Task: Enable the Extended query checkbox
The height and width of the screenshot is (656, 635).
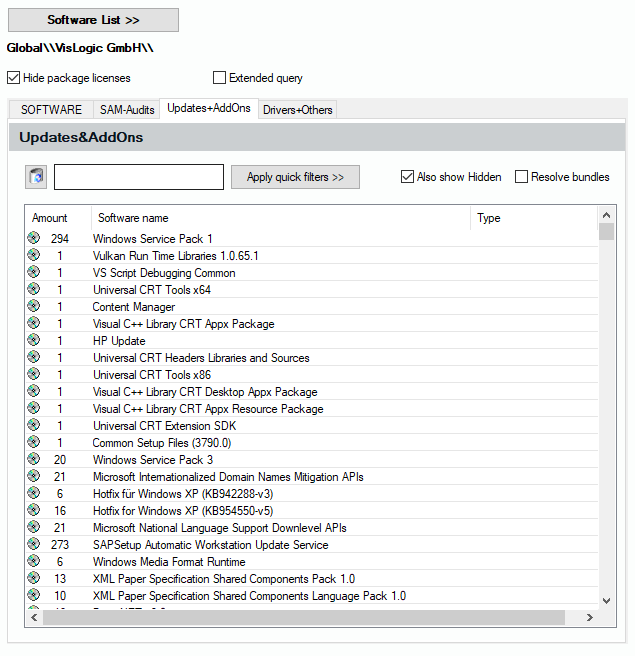Action: pyautogui.click(x=220, y=78)
